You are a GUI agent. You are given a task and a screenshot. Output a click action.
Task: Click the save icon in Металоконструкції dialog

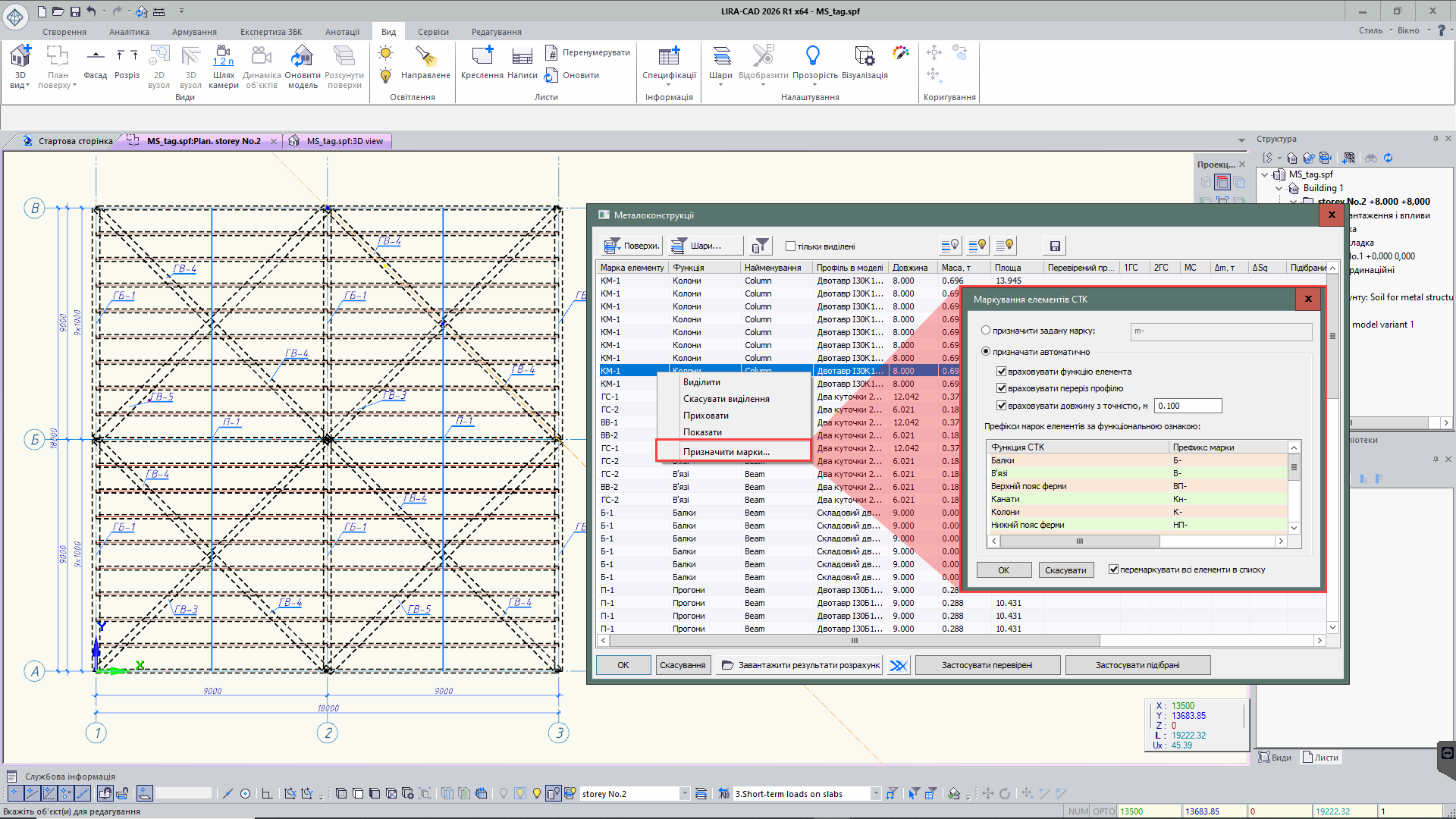pyautogui.click(x=1055, y=246)
